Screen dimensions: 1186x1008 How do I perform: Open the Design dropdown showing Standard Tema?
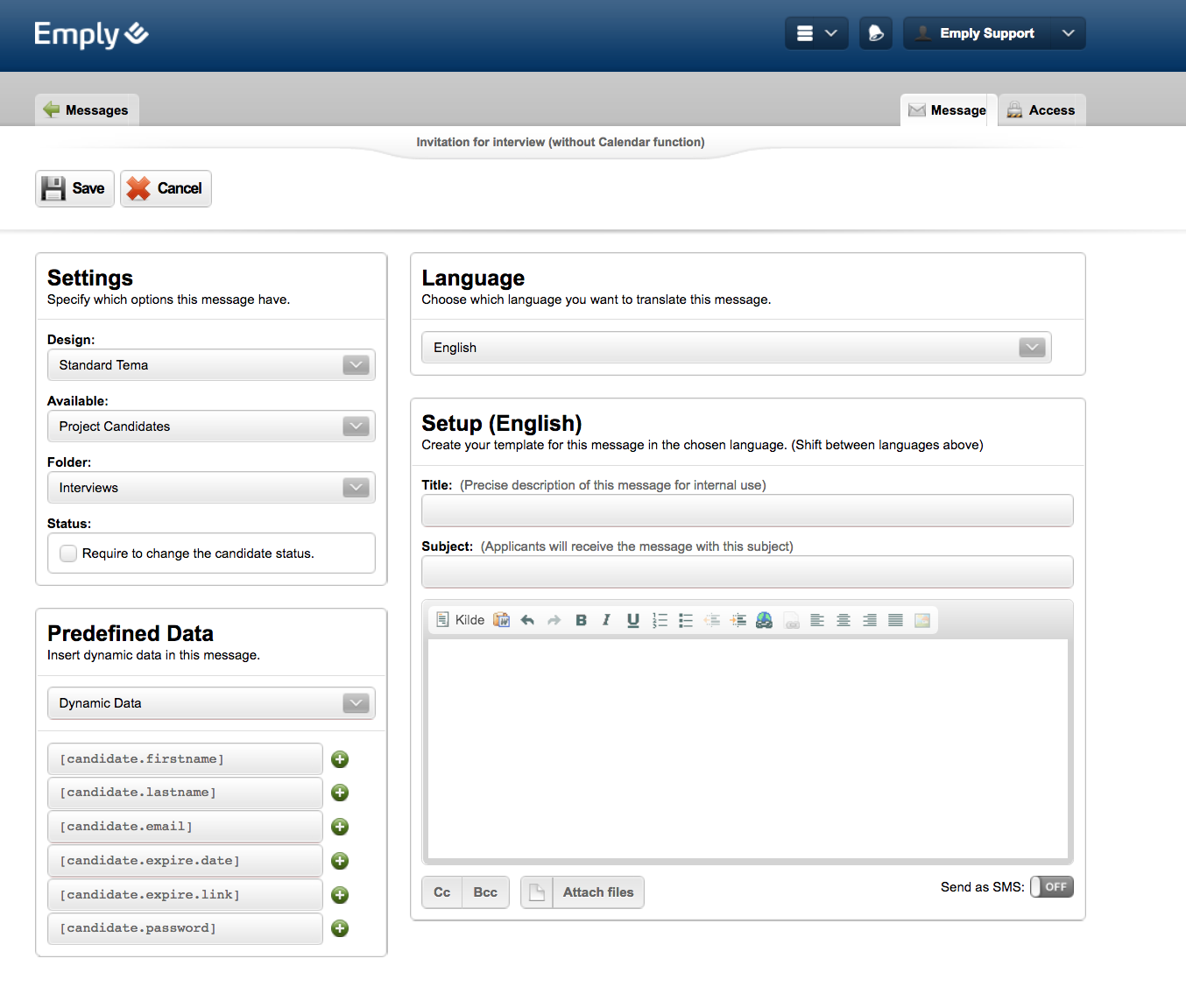(x=211, y=365)
